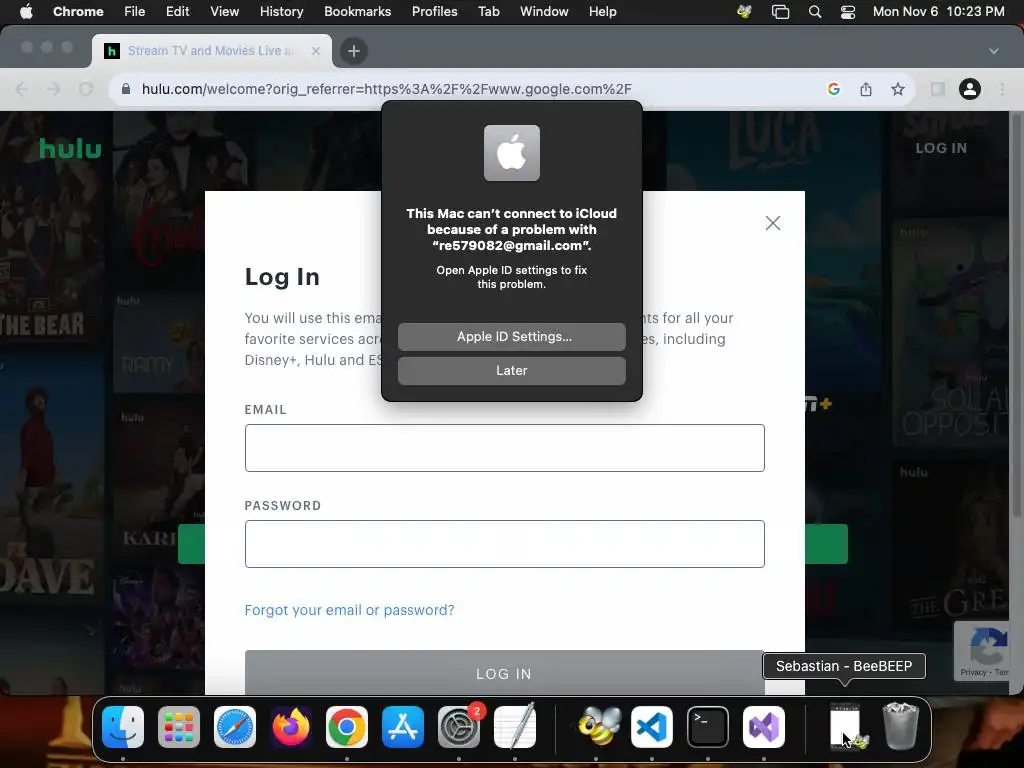The height and width of the screenshot is (768, 1024).
Task: Open the Tab menu
Action: coord(488,12)
